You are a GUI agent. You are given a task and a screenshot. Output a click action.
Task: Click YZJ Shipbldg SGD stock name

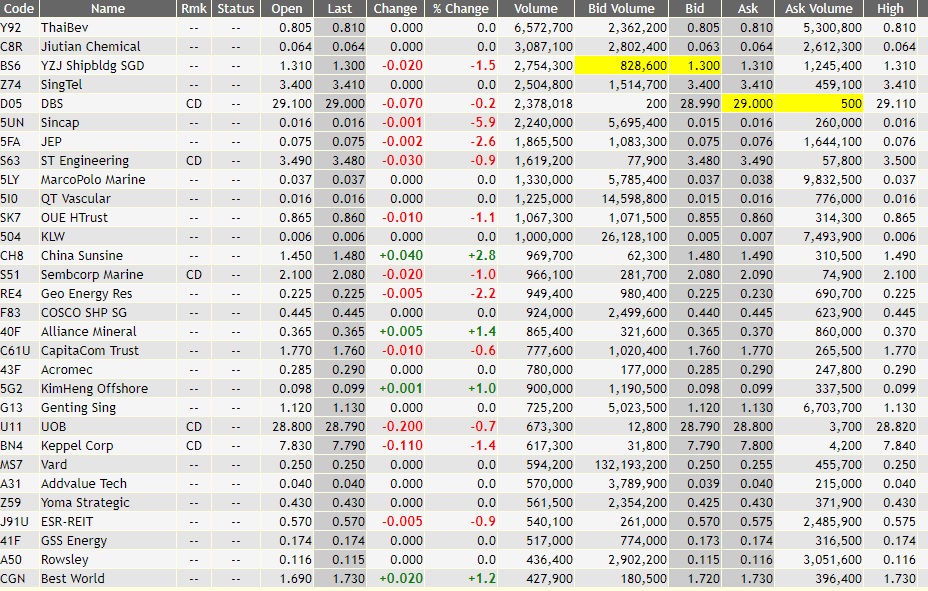(x=92, y=66)
